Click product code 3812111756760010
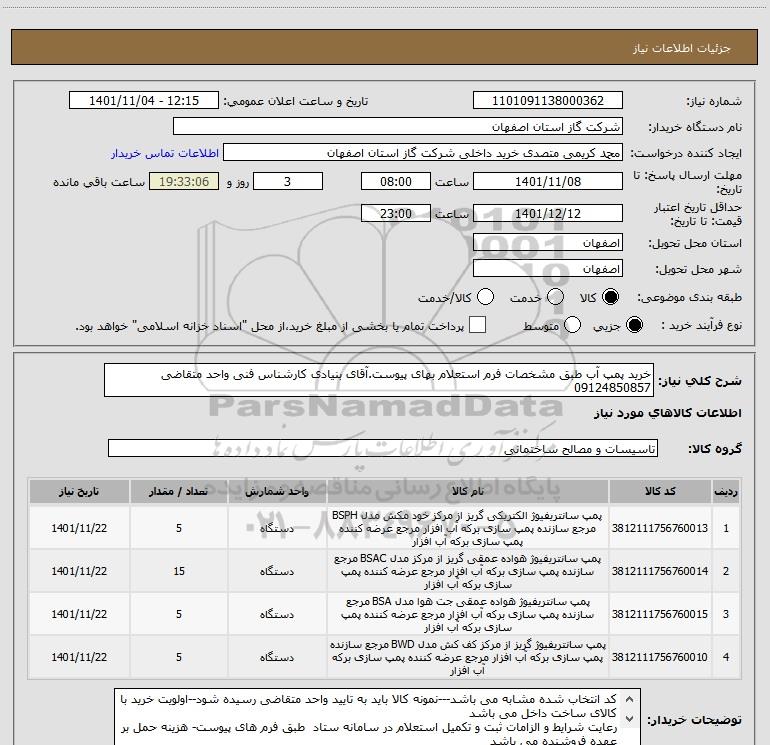 (x=660, y=657)
